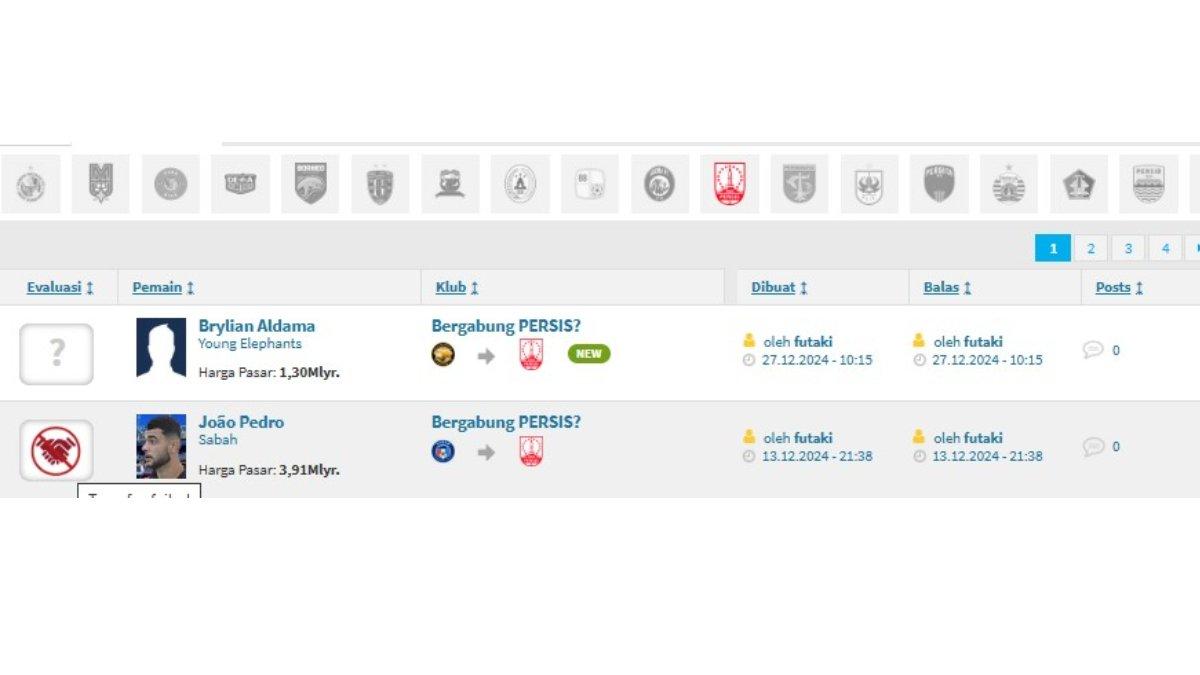
Task: Go to page 2 of results
Action: [1091, 248]
